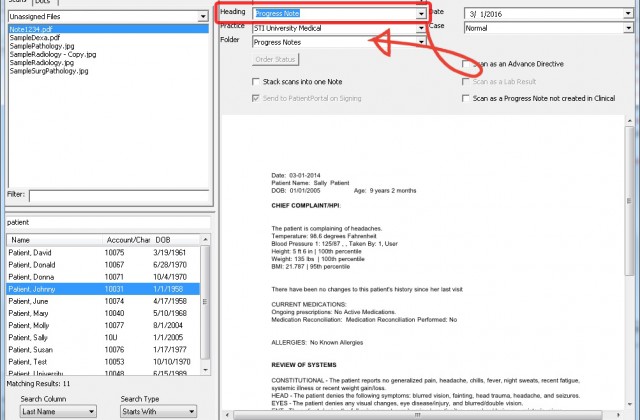Switch to the Docs tab
The height and width of the screenshot is (420, 640).
[44, 3]
